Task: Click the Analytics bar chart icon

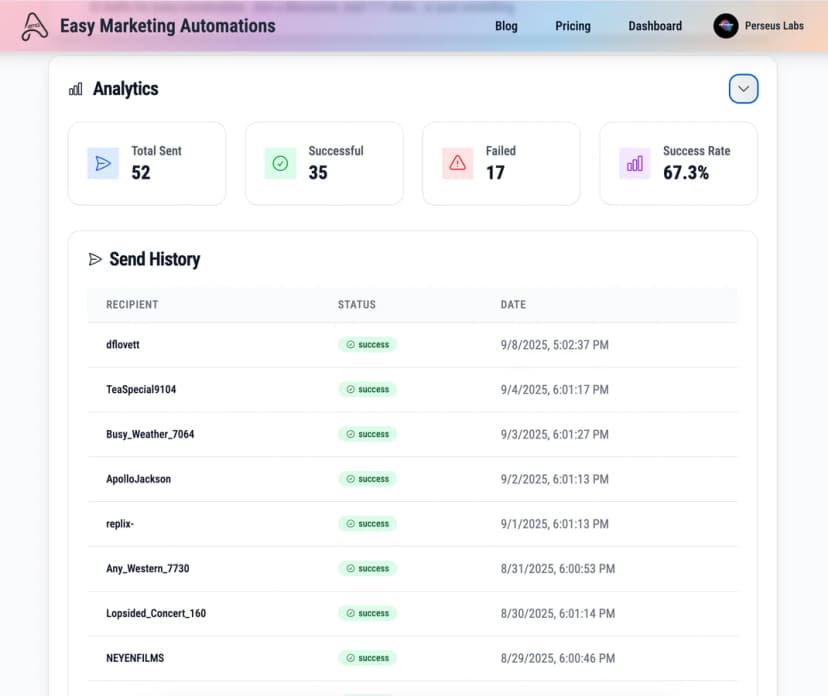Action: tap(76, 89)
